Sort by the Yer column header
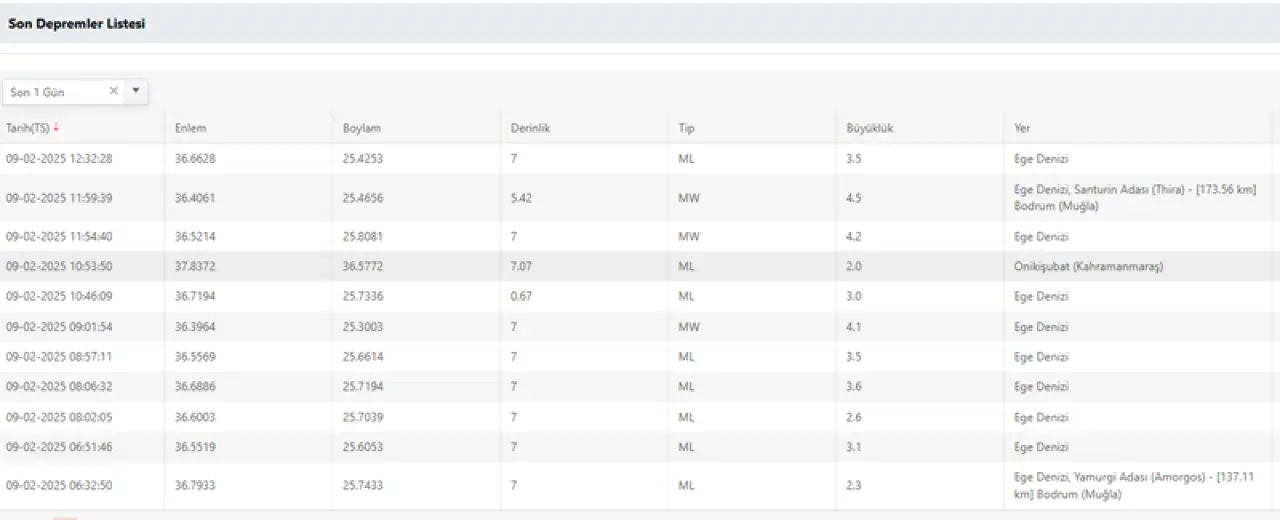Image resolution: width=1280 pixels, height=520 pixels. pos(1022,128)
